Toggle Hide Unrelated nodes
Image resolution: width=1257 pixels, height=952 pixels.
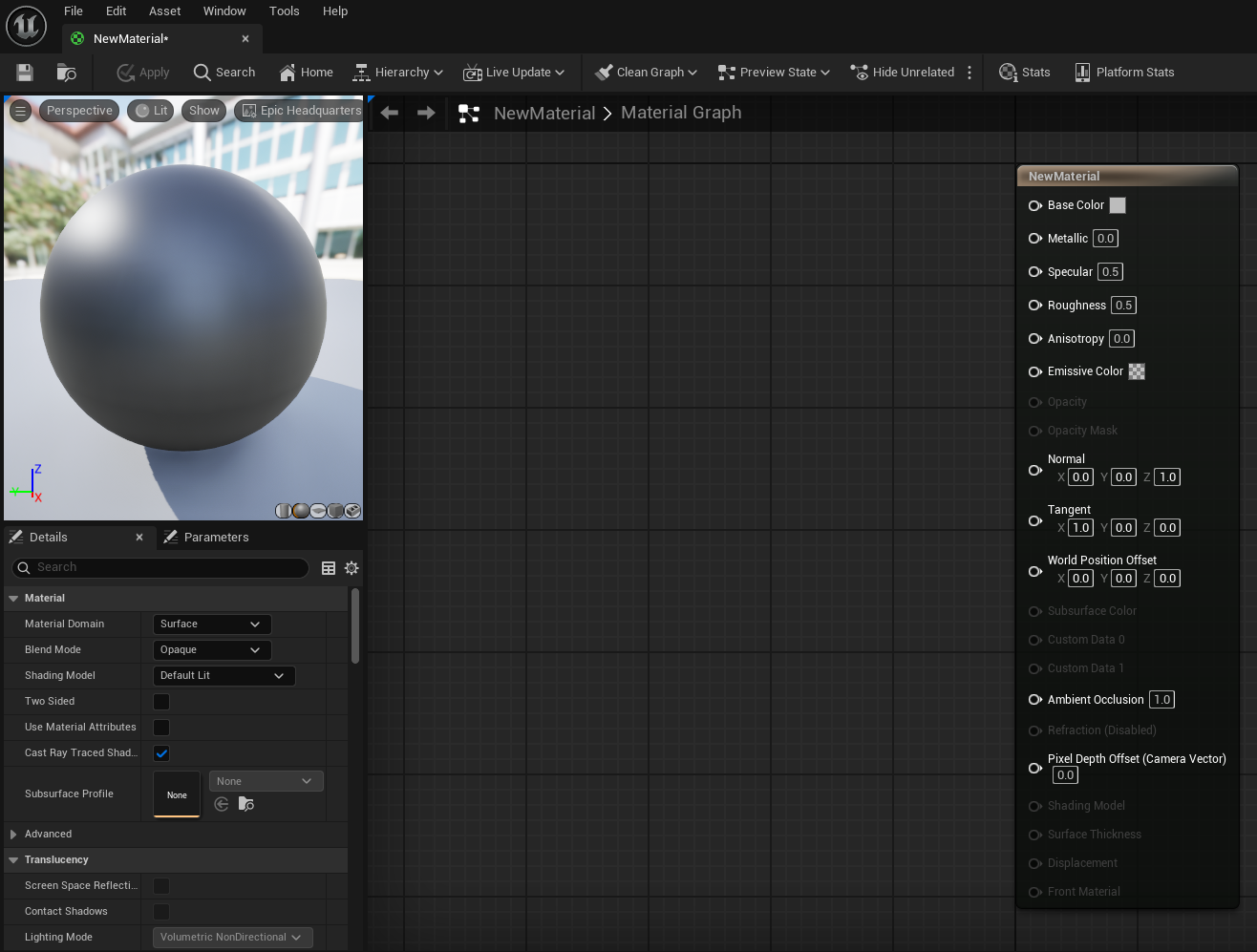coord(903,73)
